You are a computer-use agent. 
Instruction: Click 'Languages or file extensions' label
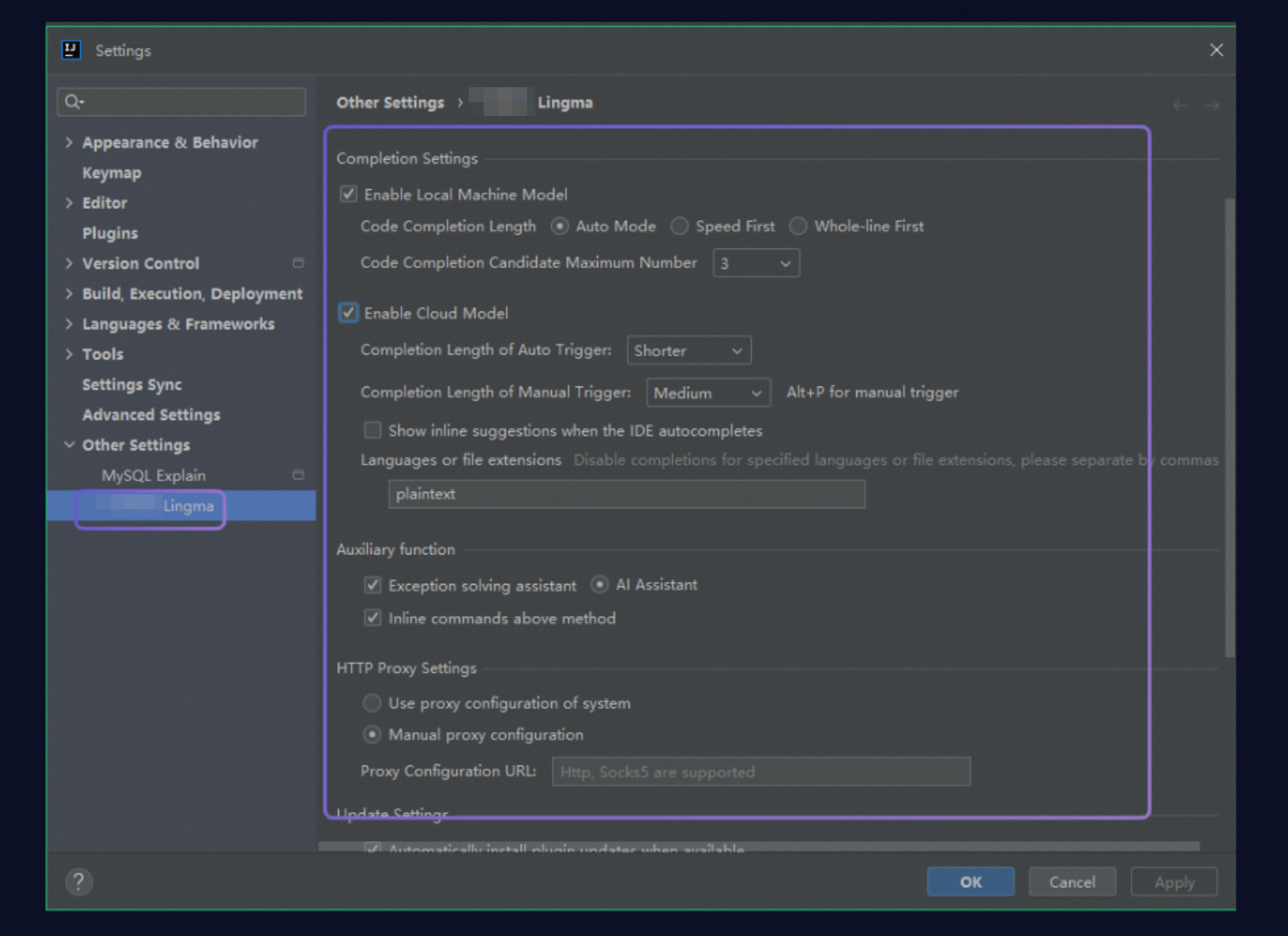[x=461, y=460]
